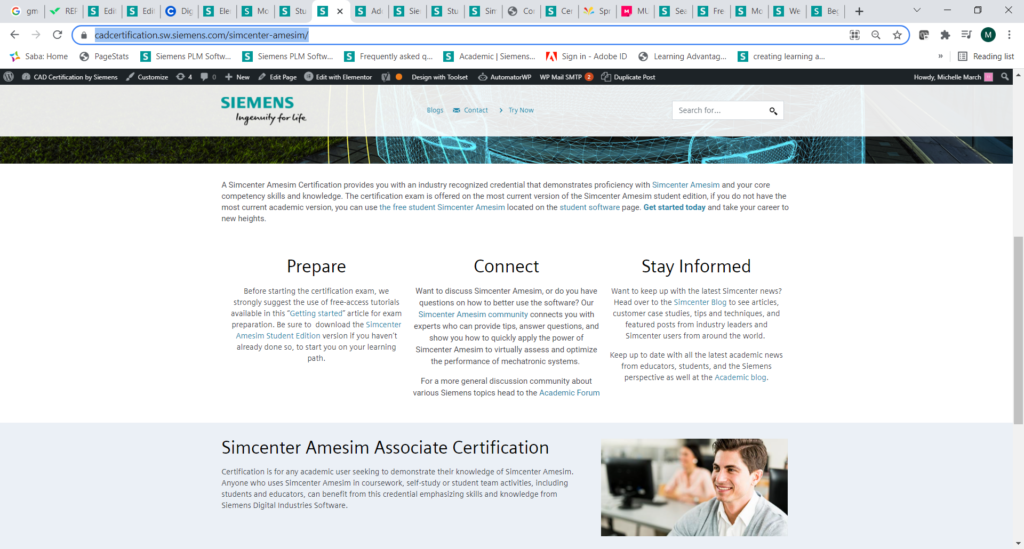1024x549 pixels.
Task: Open the Reading list
Action: pyautogui.click(x=985, y=57)
